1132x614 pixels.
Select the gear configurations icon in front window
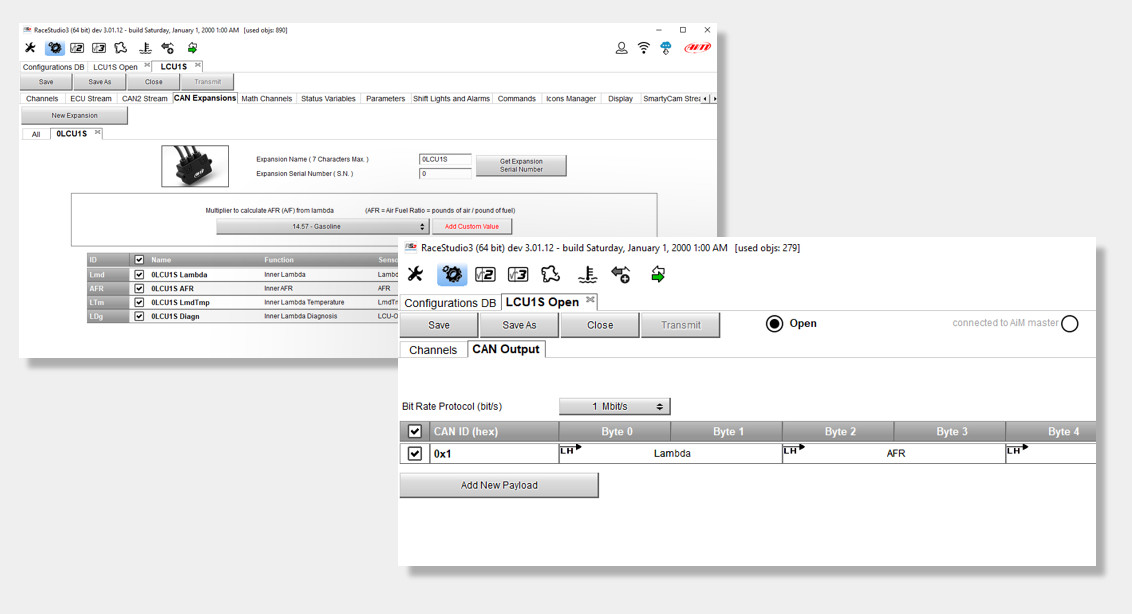[x=452, y=274]
